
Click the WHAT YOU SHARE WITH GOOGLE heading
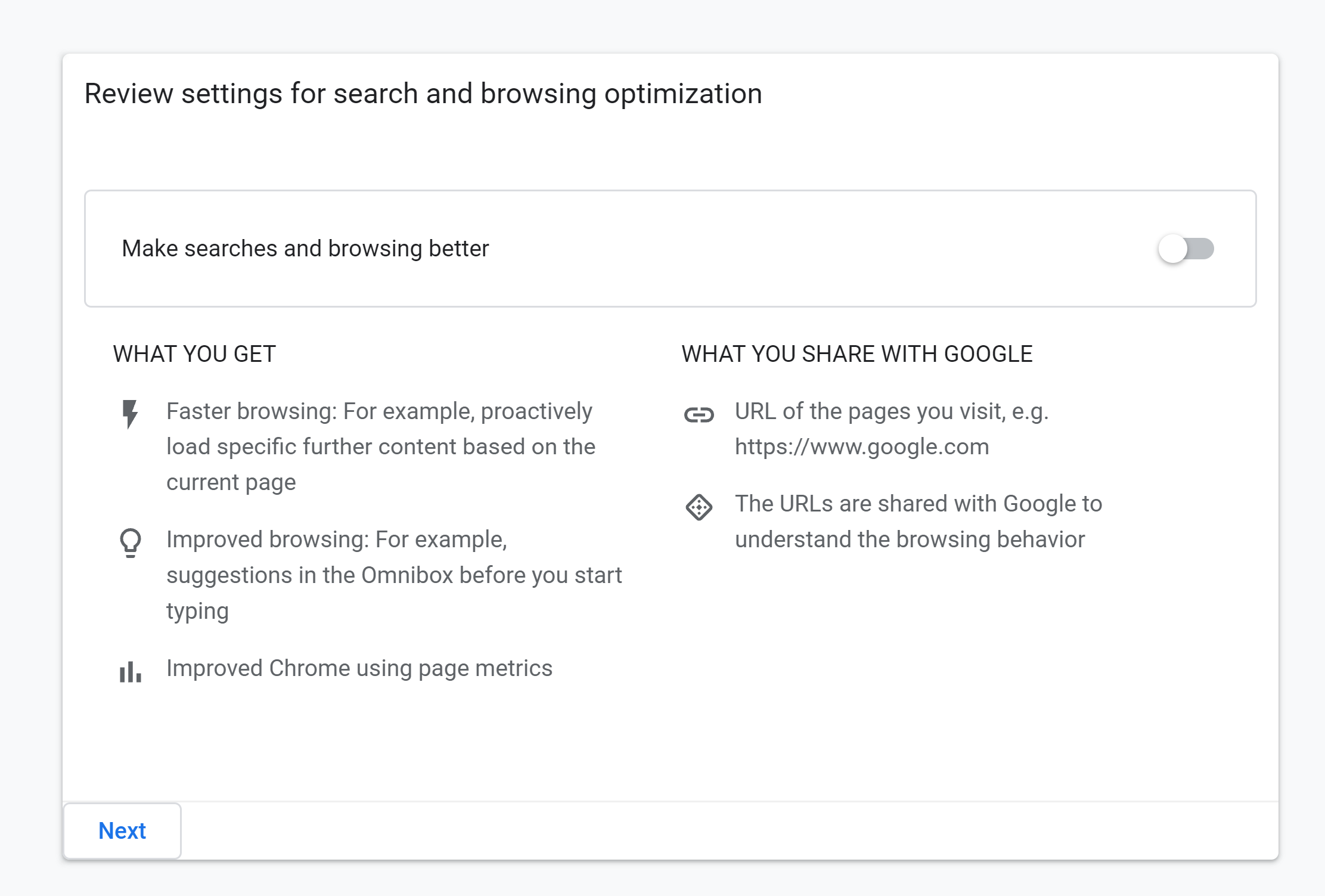pyautogui.click(x=857, y=354)
